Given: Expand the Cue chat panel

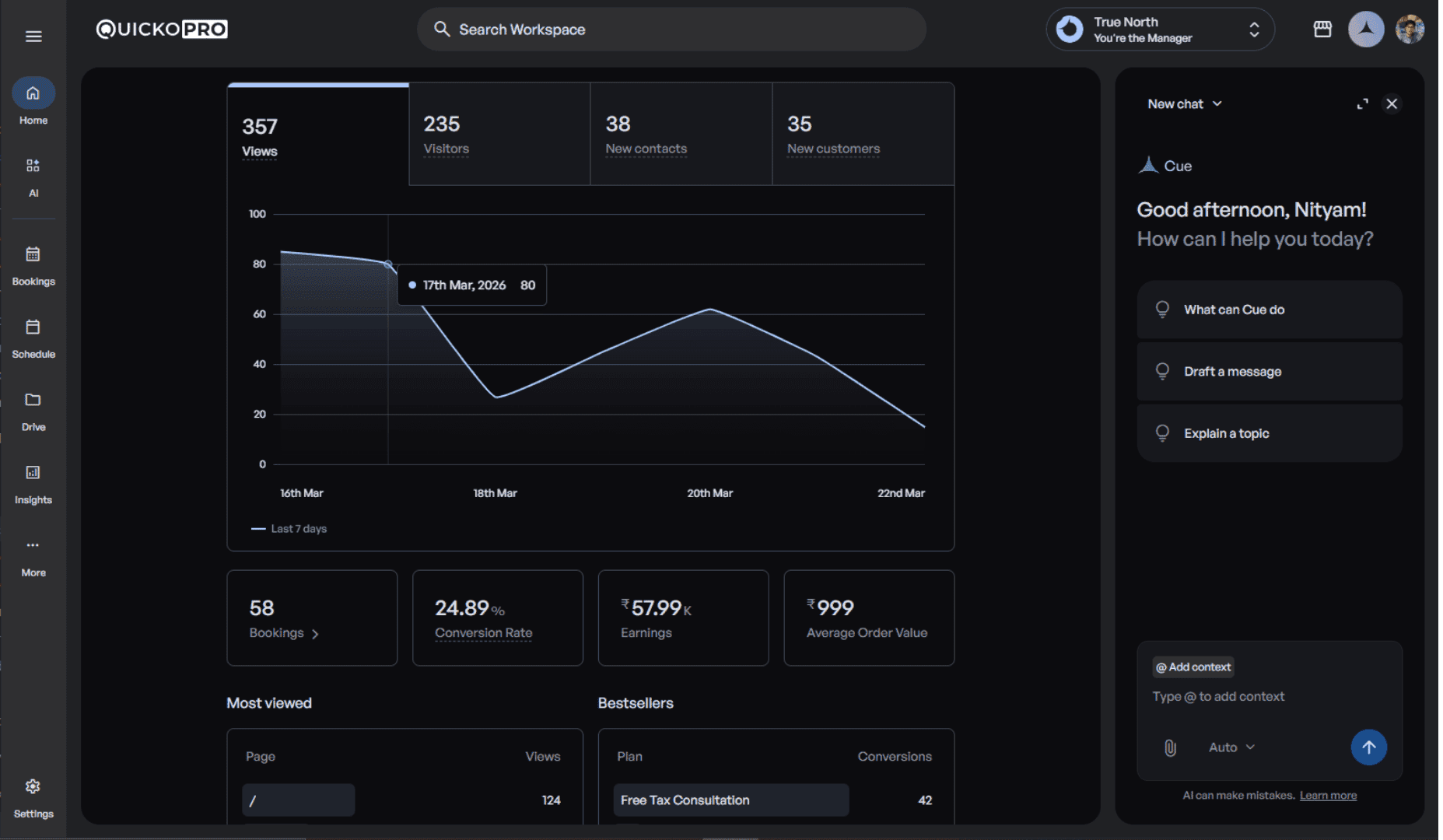Looking at the screenshot, I should click(x=1362, y=104).
